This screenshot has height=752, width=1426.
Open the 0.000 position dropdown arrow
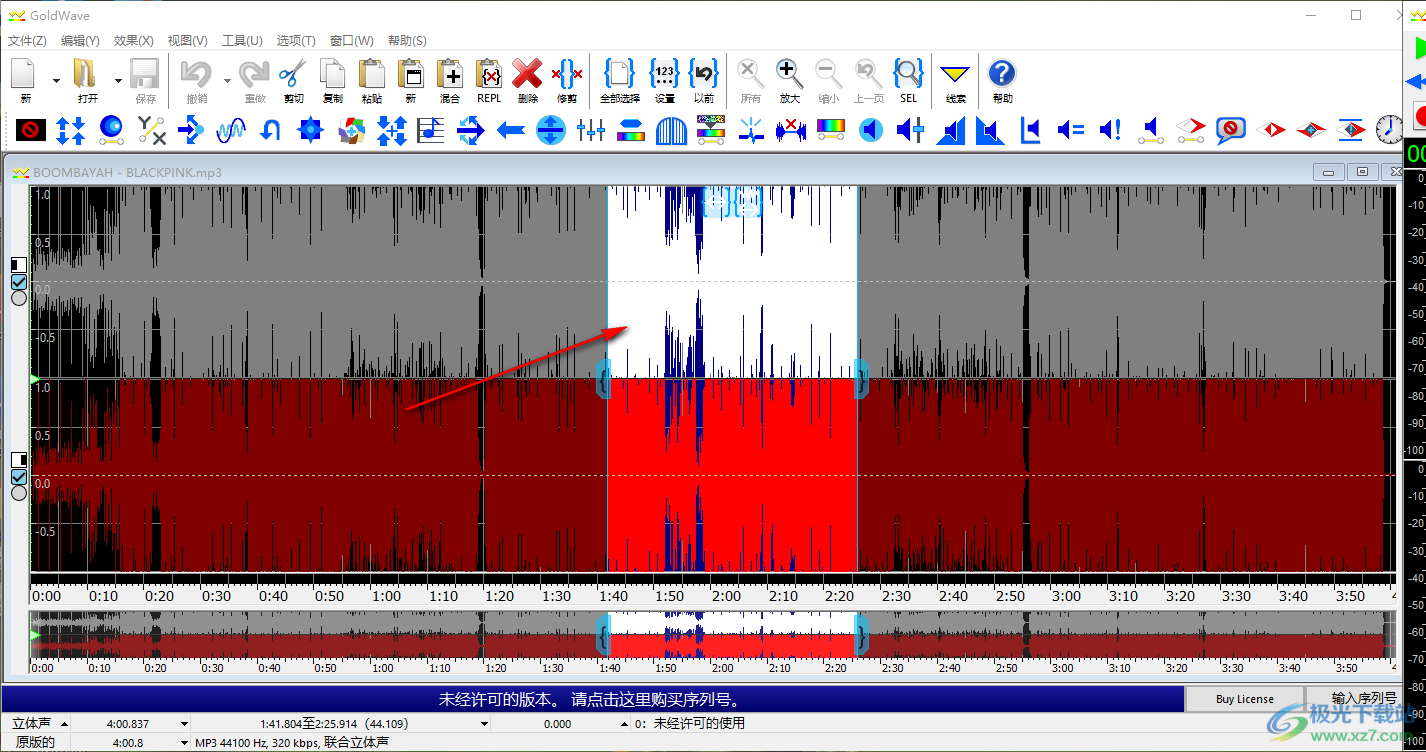click(x=626, y=724)
